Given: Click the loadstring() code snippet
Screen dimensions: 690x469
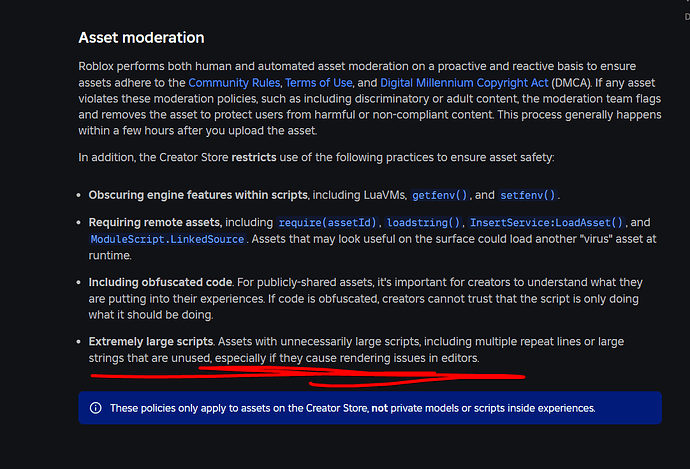Looking at the screenshot, I should click(423, 223).
